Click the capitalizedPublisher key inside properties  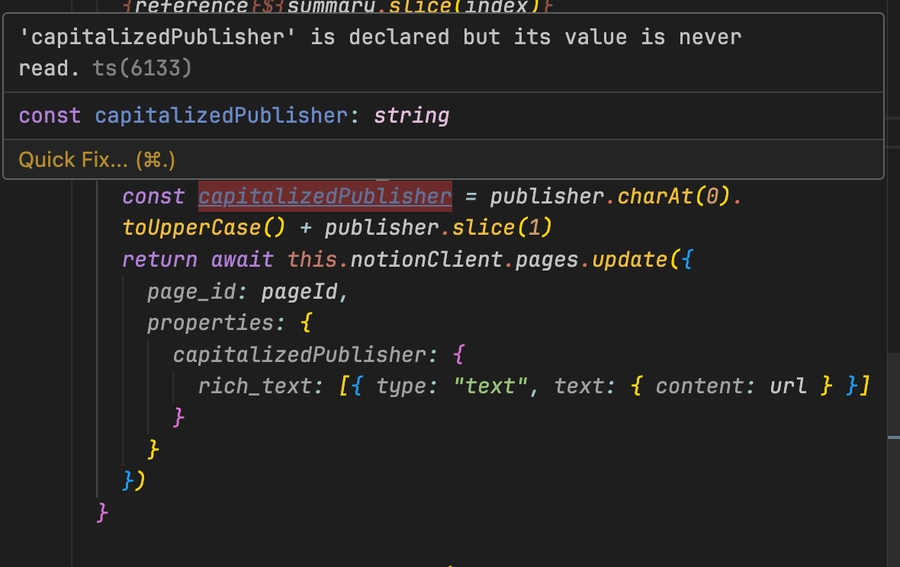299,355
